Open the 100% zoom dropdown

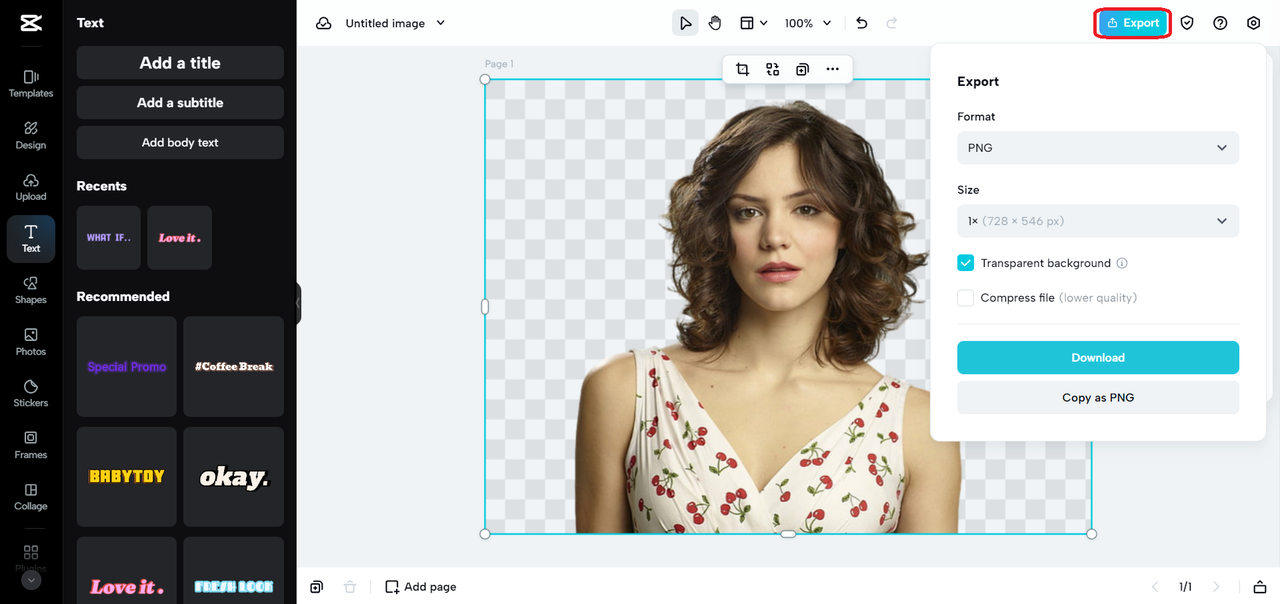point(808,23)
